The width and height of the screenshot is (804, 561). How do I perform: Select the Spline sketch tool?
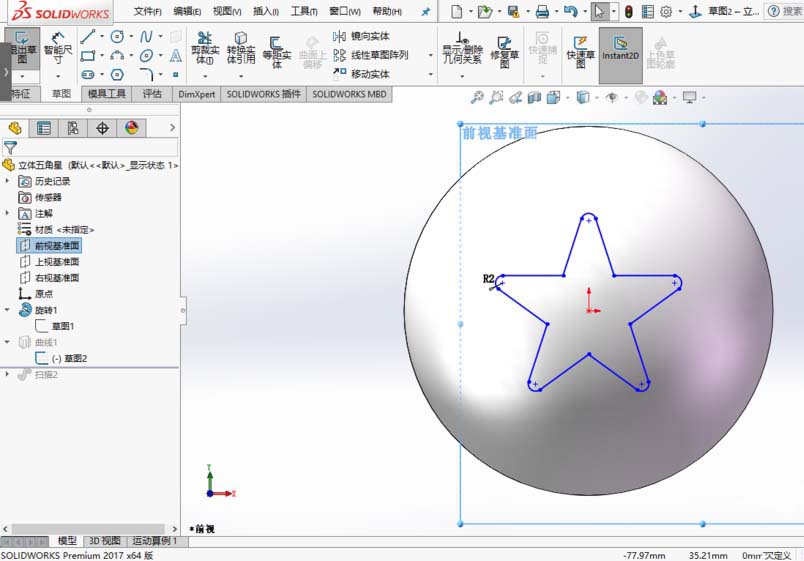click(x=146, y=36)
